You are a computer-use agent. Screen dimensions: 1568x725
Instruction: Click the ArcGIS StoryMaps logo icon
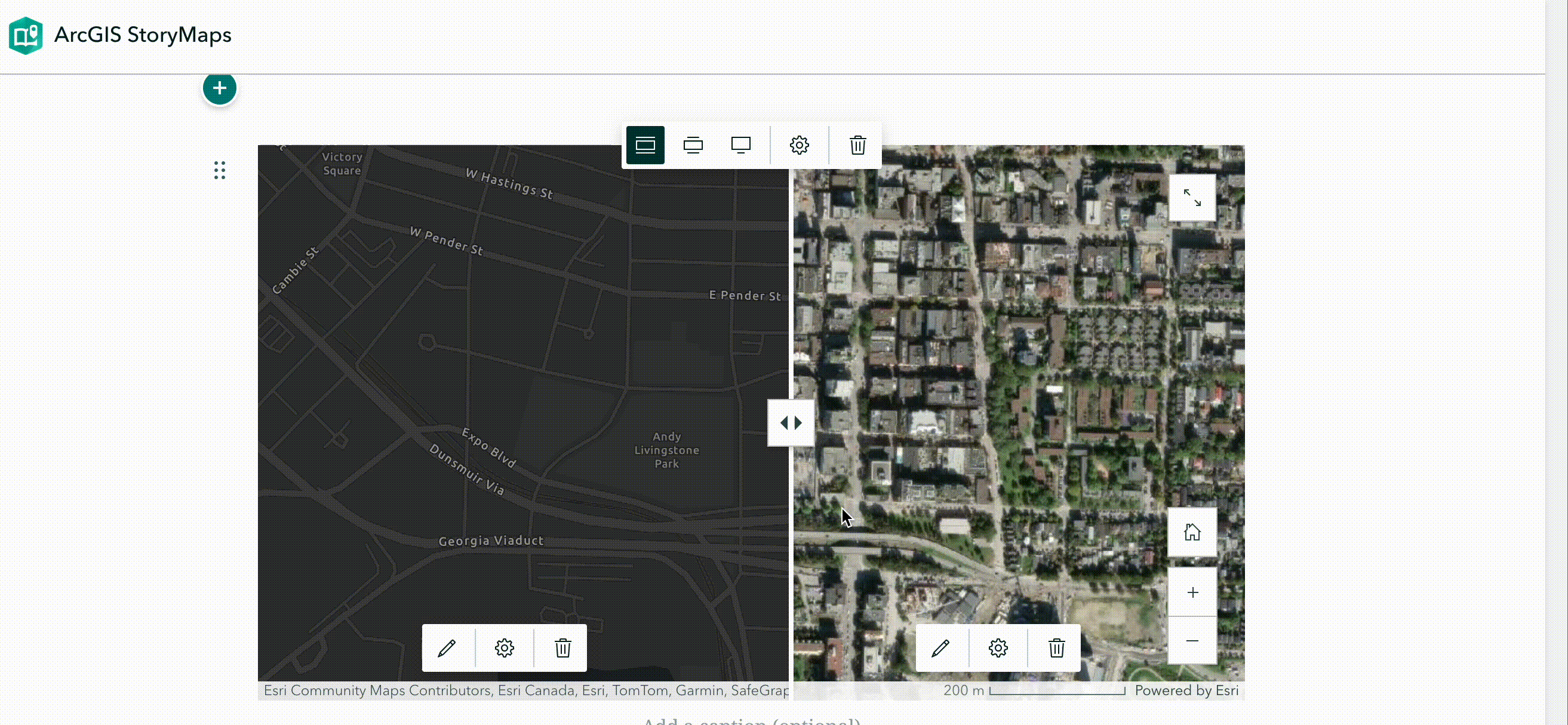[26, 35]
